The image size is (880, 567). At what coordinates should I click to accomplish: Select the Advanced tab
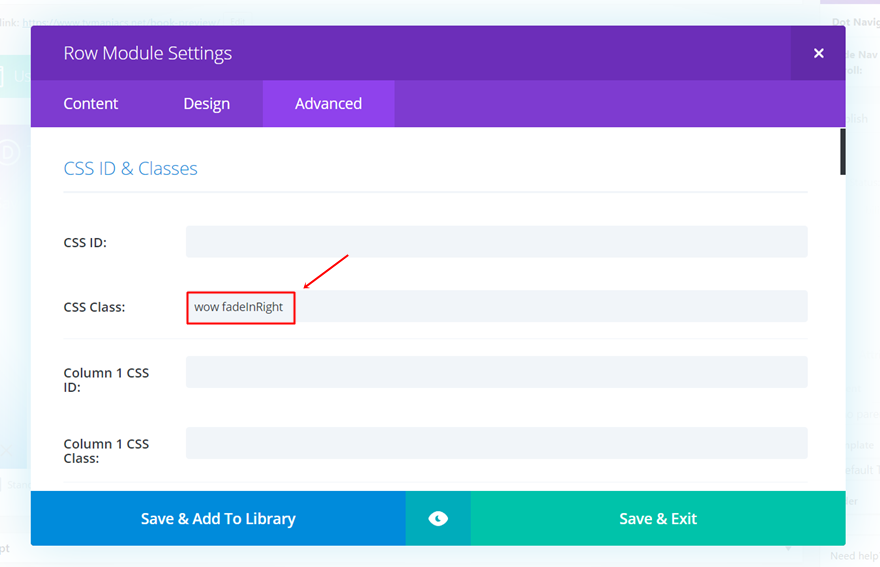coord(328,104)
